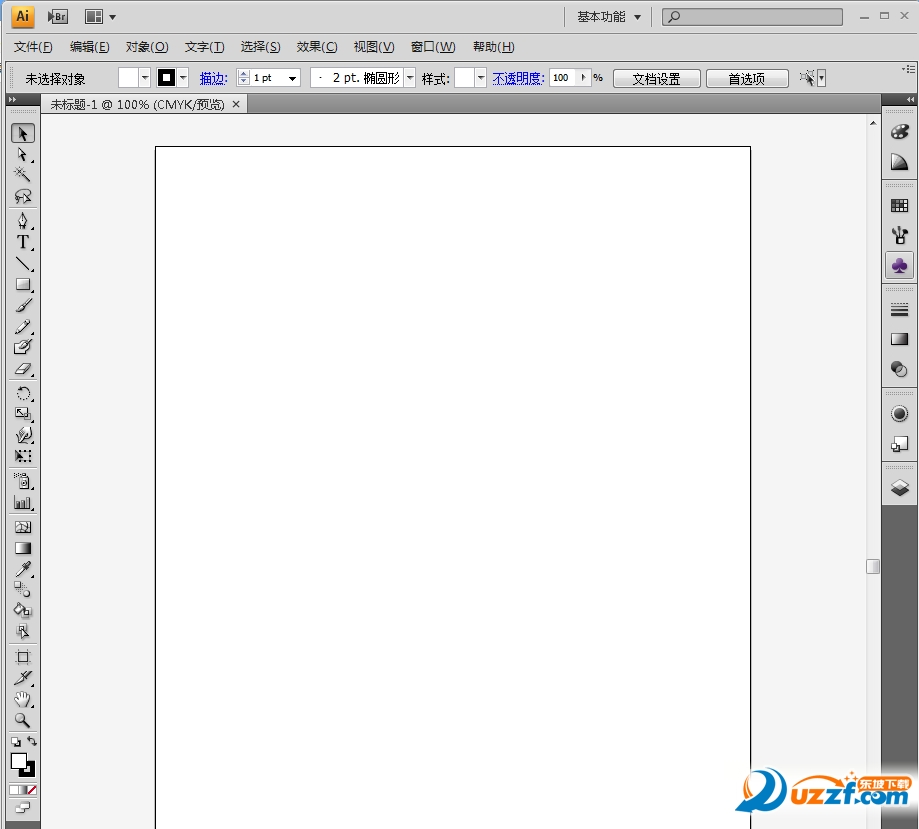Viewport: 919px width, 829px height.
Task: Swap fill and stroke colors
Action: [x=32, y=741]
